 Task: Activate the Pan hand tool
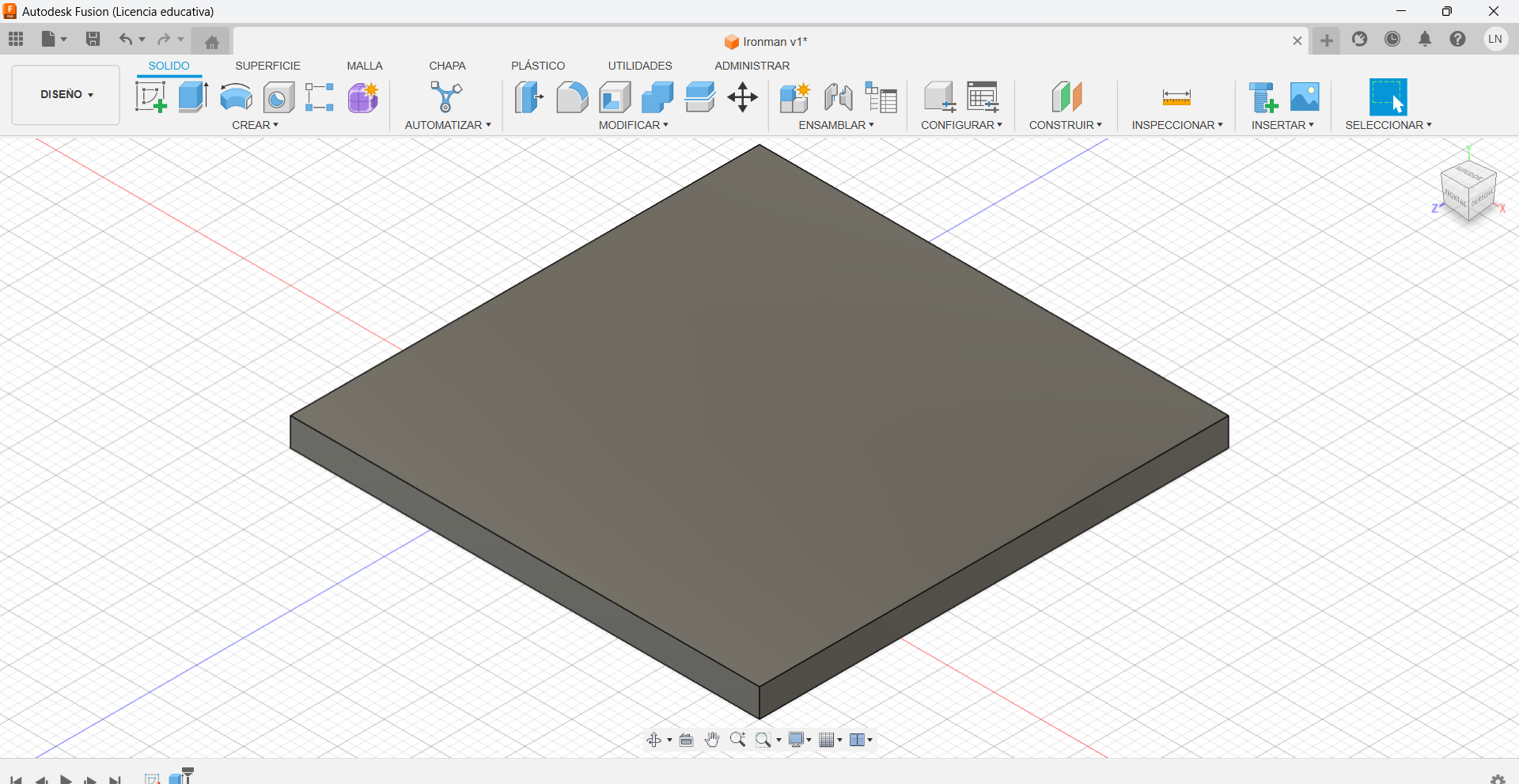(x=712, y=740)
